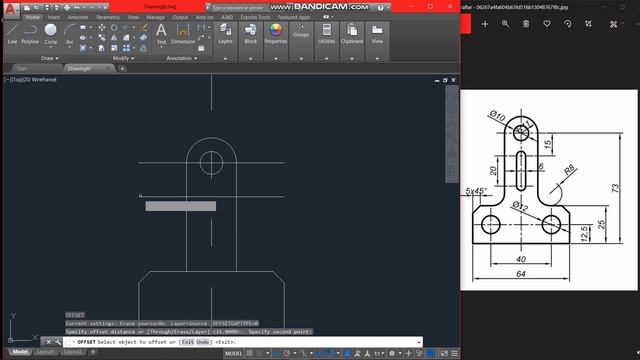Expand the arrow under Utilities panel
The image size is (640, 360).
(327, 59)
